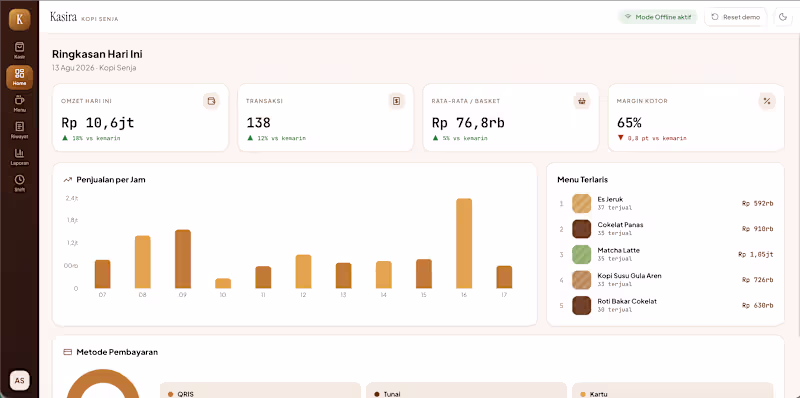Viewport: 800px width, 398px height.
Task: Click the card icon beside Metode Pembayaran
Action: [67, 352]
